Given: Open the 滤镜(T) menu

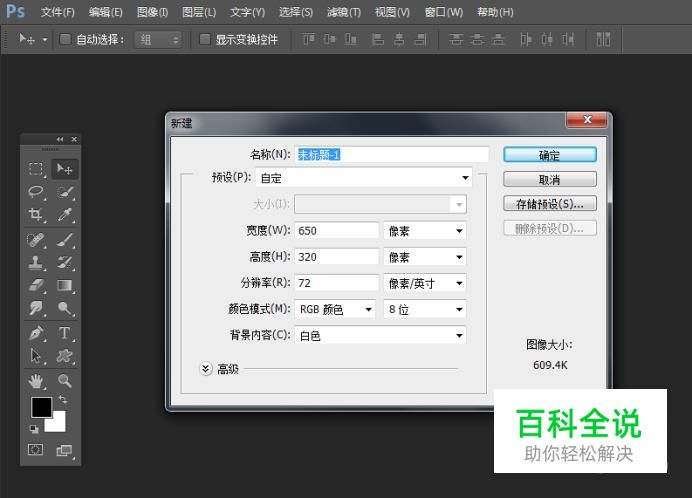Looking at the screenshot, I should pyautogui.click(x=344, y=12).
